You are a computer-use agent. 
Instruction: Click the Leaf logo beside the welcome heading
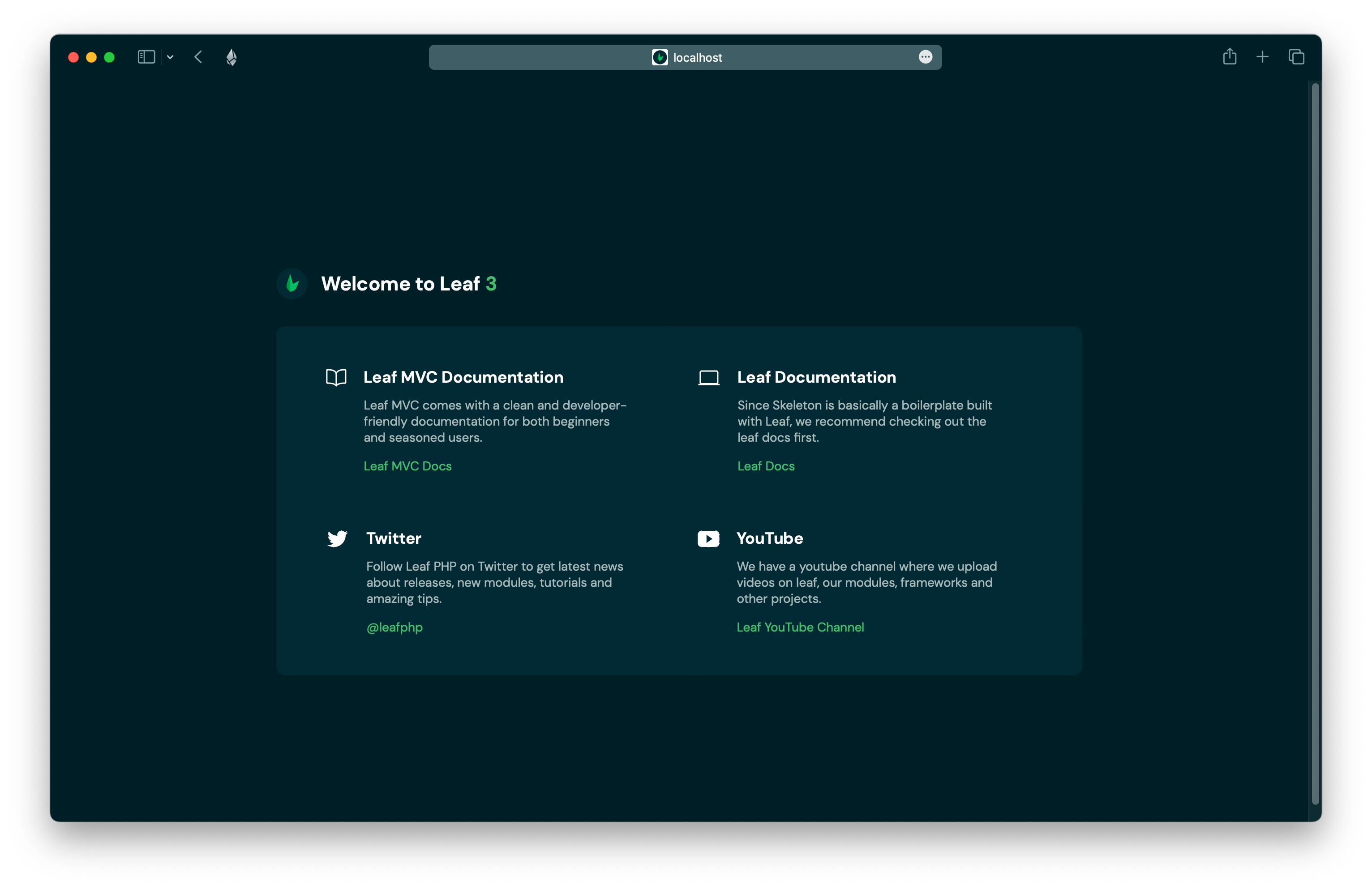tap(292, 283)
